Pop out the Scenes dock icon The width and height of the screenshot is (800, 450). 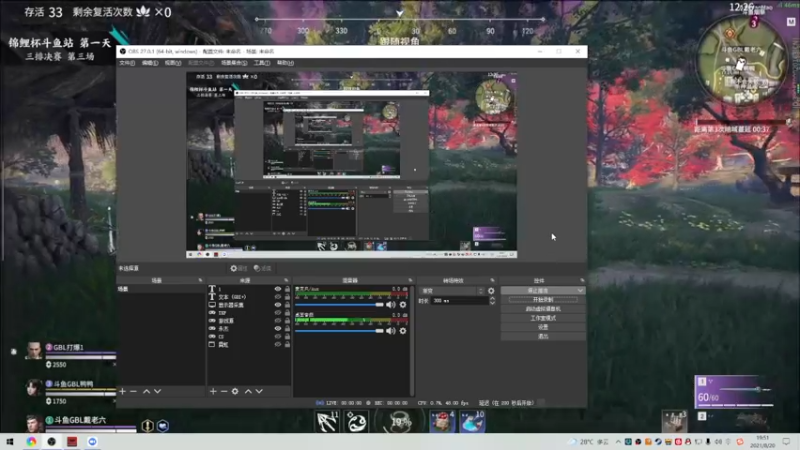click(x=200, y=280)
